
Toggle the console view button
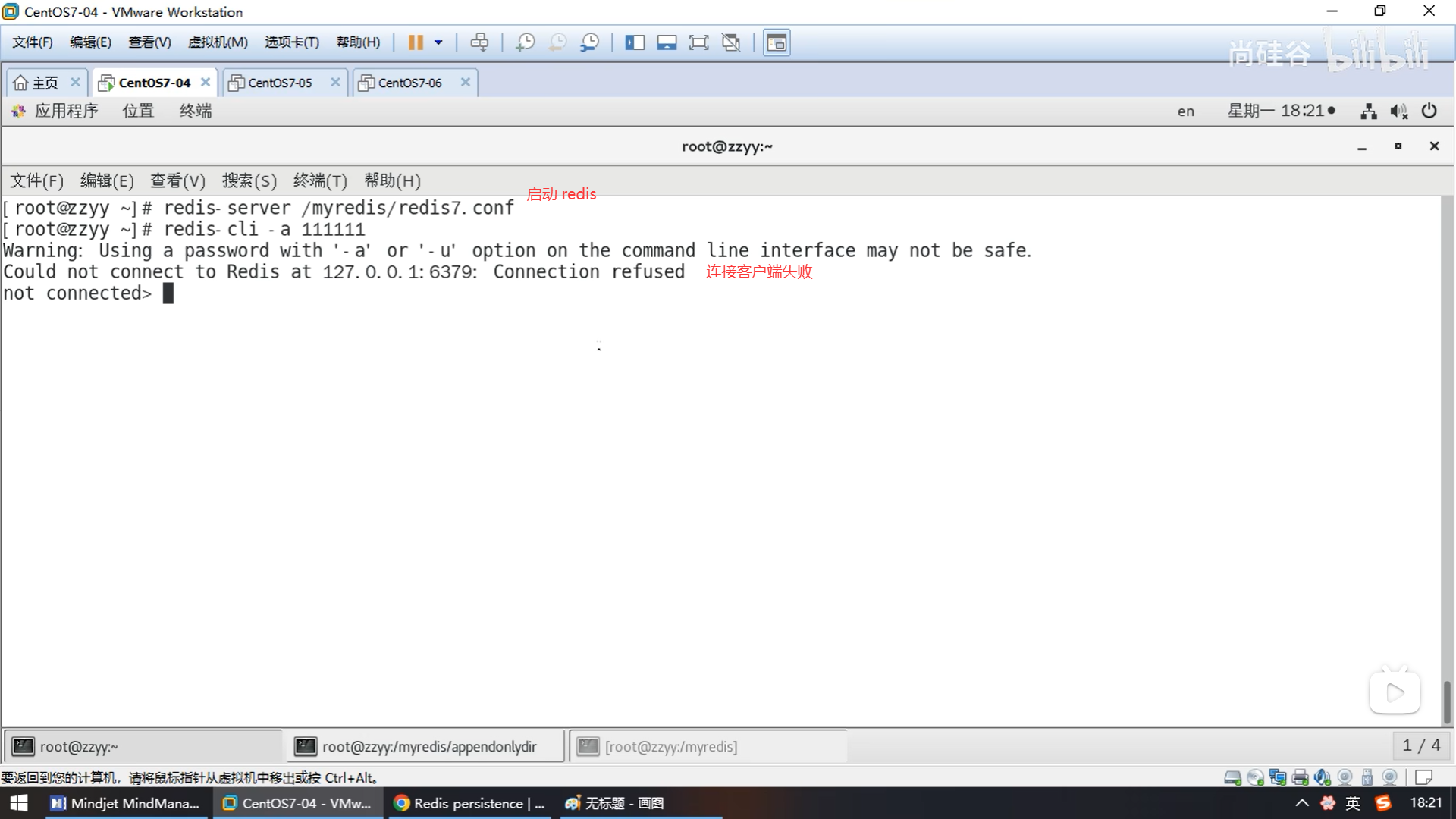pyautogui.click(x=777, y=42)
